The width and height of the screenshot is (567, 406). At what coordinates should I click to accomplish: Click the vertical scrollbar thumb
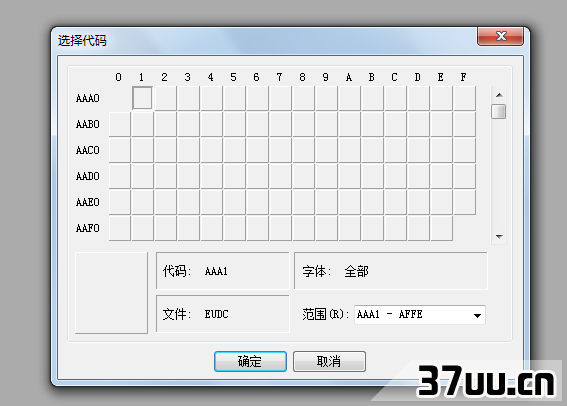pos(499,111)
